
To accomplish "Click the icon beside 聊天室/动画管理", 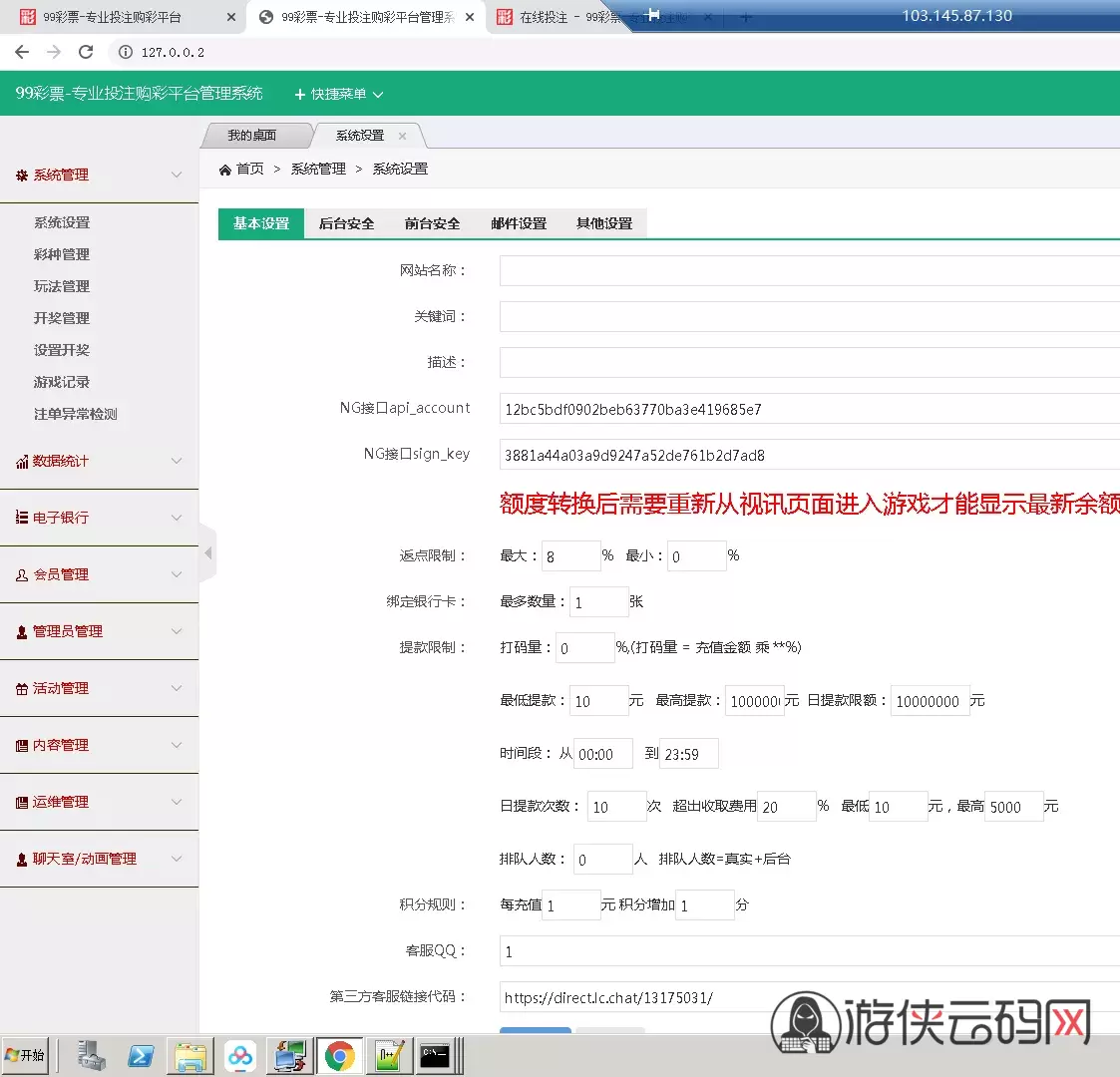I will click(22, 860).
